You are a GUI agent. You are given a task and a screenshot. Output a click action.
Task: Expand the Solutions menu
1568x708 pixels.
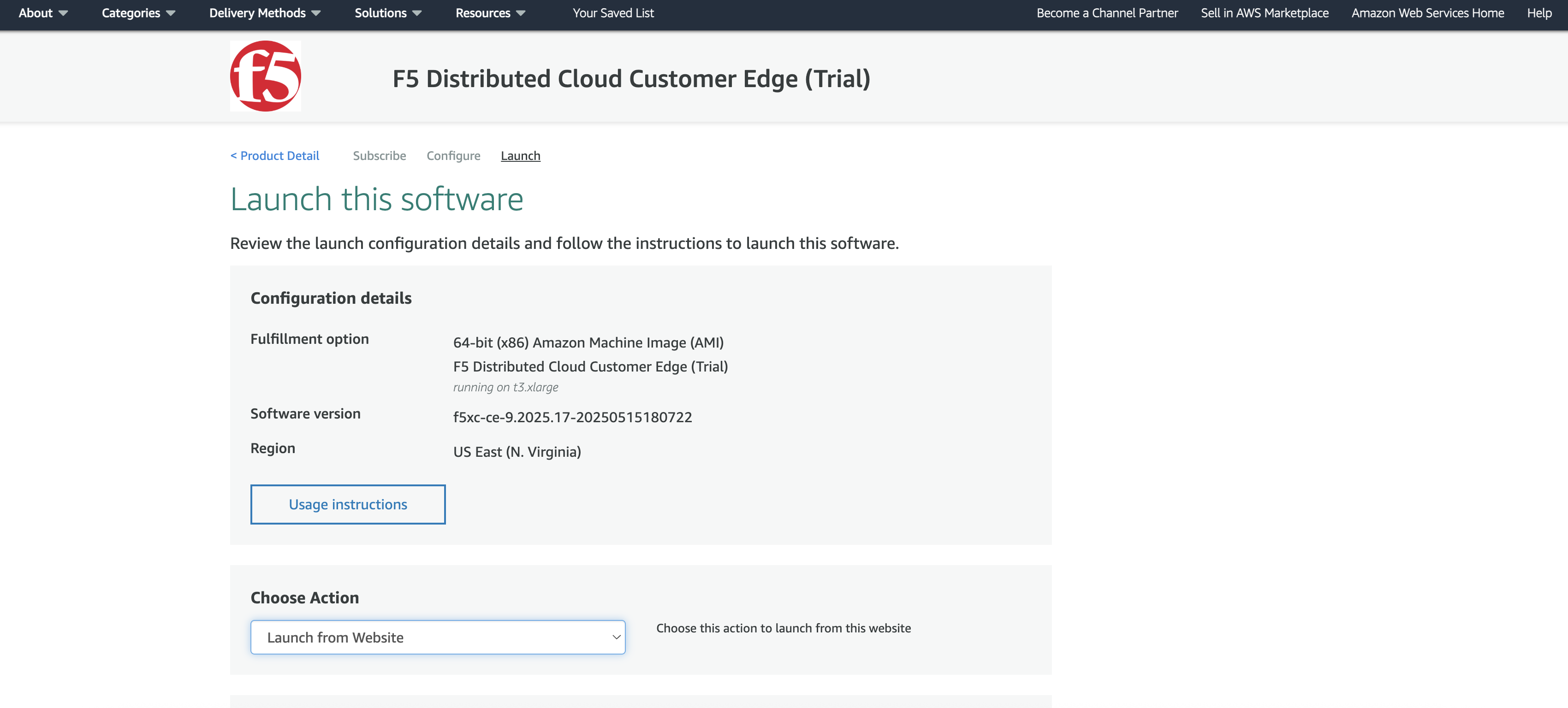388,13
